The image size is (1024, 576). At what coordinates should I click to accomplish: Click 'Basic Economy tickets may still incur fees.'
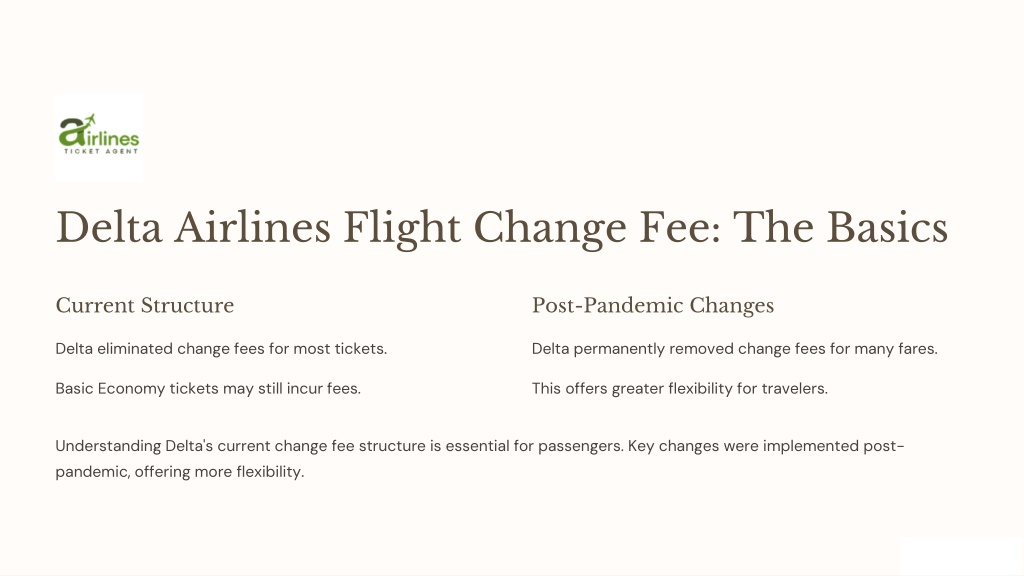[x=208, y=389]
